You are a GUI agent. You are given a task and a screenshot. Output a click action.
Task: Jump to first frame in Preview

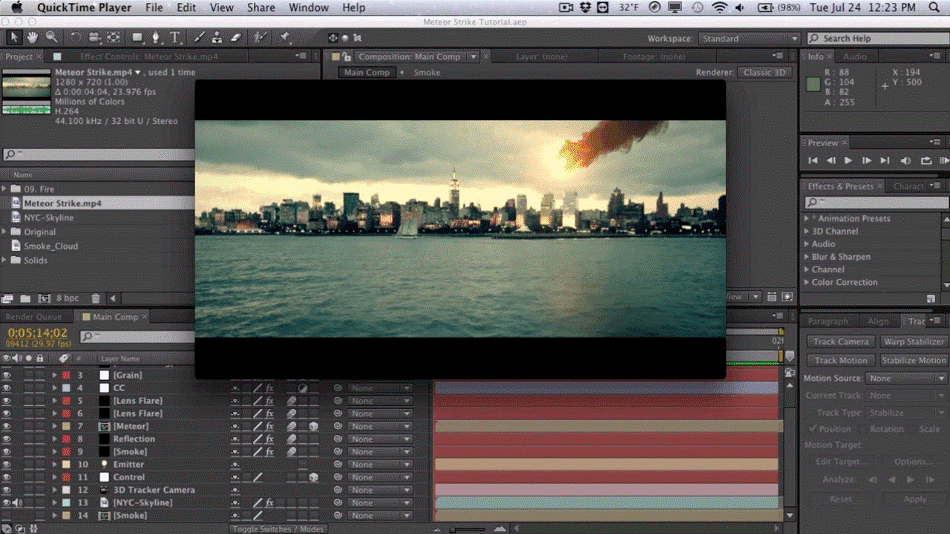click(x=813, y=161)
